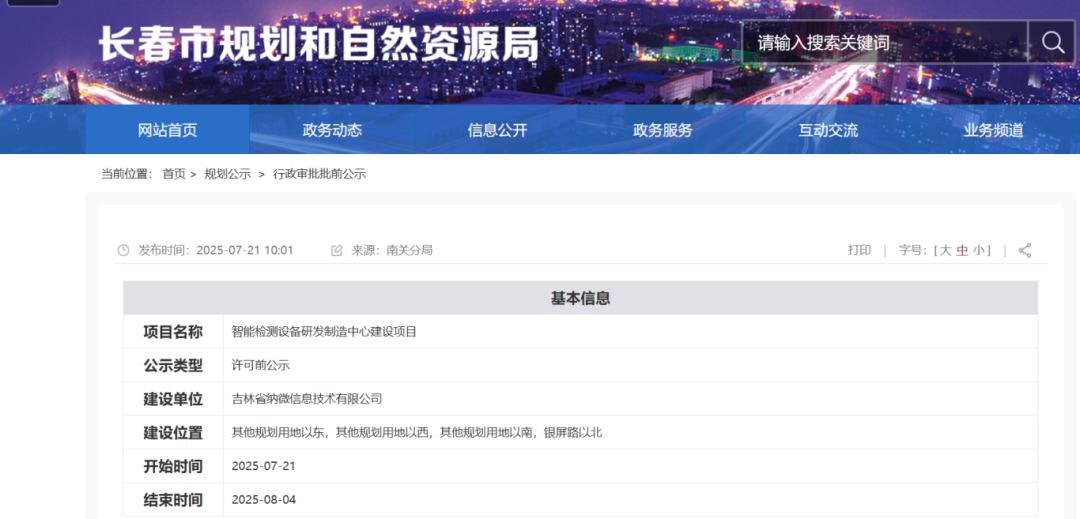This screenshot has width=1080, height=519.
Task: Open the 政务服务 nav tab
Action: click(x=663, y=129)
